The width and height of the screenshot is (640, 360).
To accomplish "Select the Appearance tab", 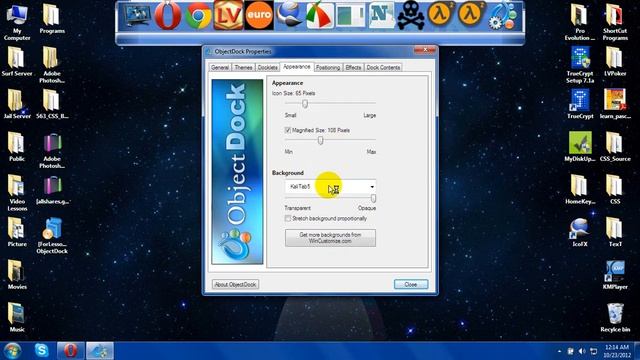I will click(297, 67).
